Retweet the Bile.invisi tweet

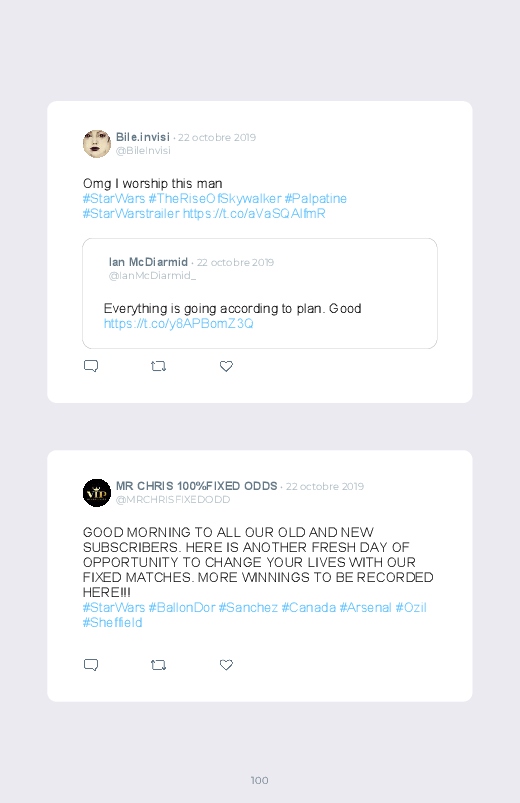pos(158,366)
